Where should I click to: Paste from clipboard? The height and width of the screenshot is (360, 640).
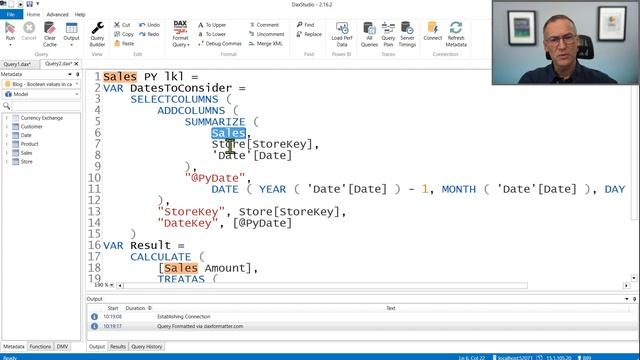124,43
